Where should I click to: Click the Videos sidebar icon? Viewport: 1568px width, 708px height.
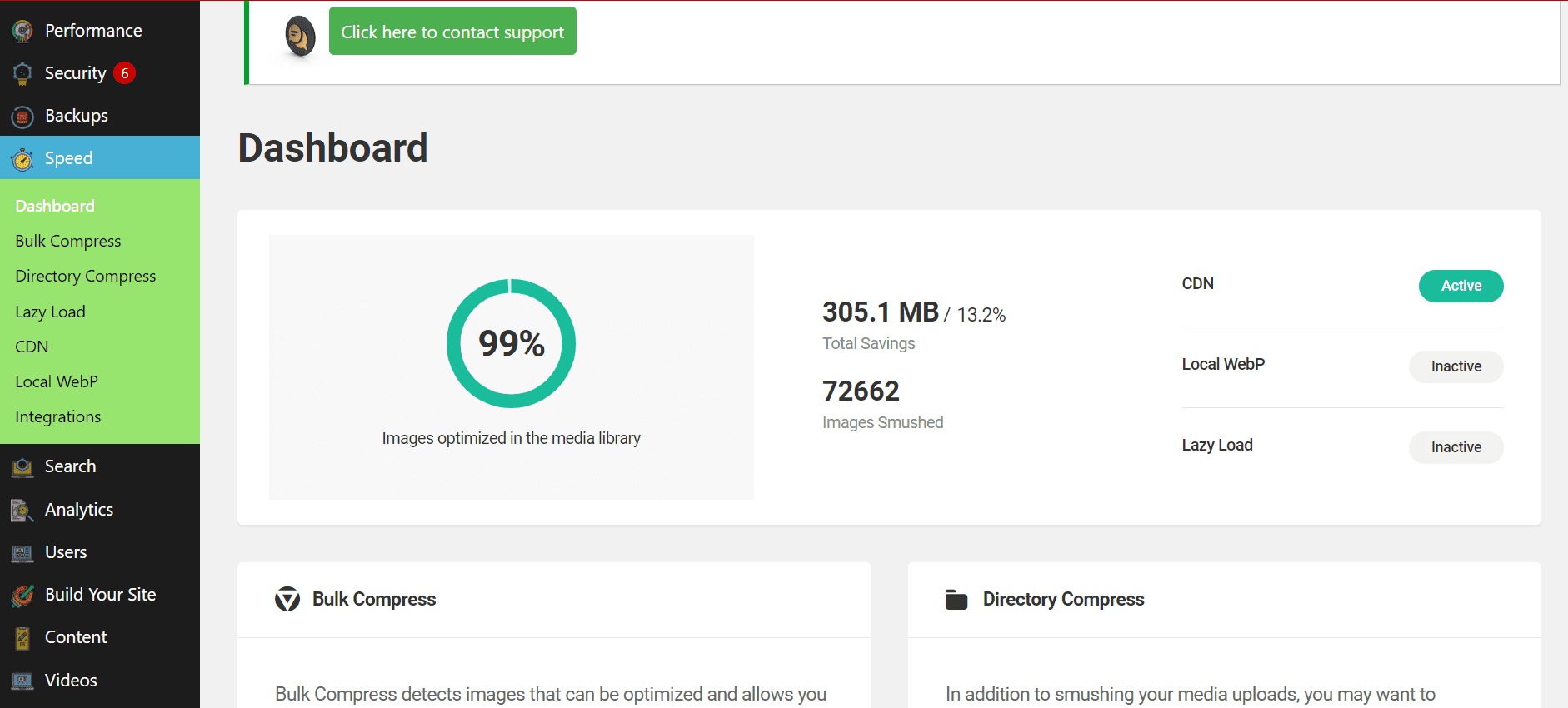22,681
